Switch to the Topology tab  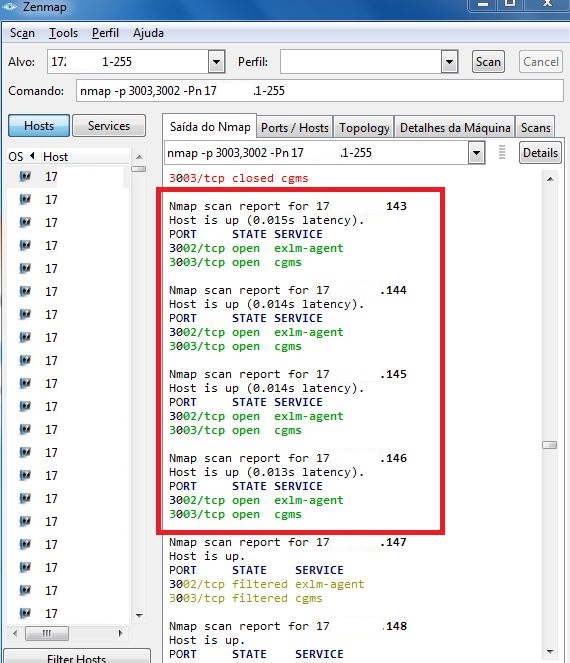(364, 128)
